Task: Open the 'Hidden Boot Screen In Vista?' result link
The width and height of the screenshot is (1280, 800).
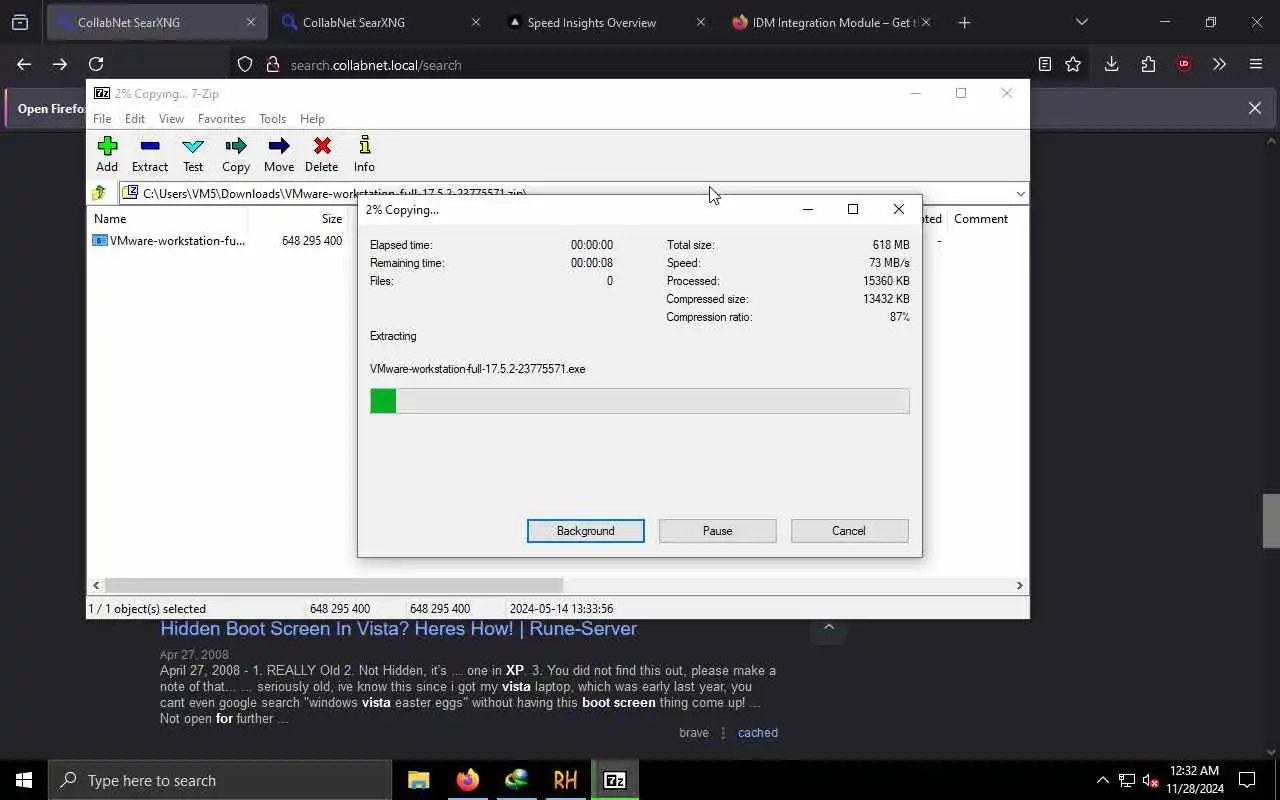Action: (398, 629)
